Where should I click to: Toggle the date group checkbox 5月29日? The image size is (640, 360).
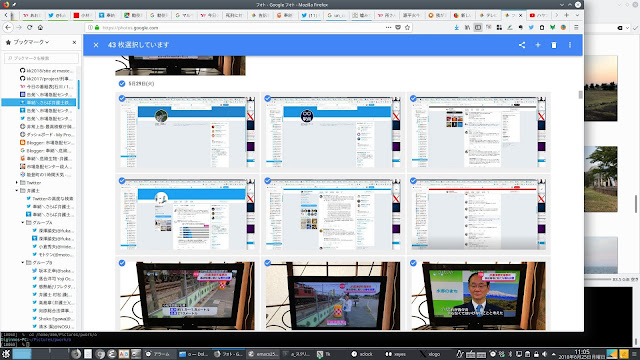[122, 84]
